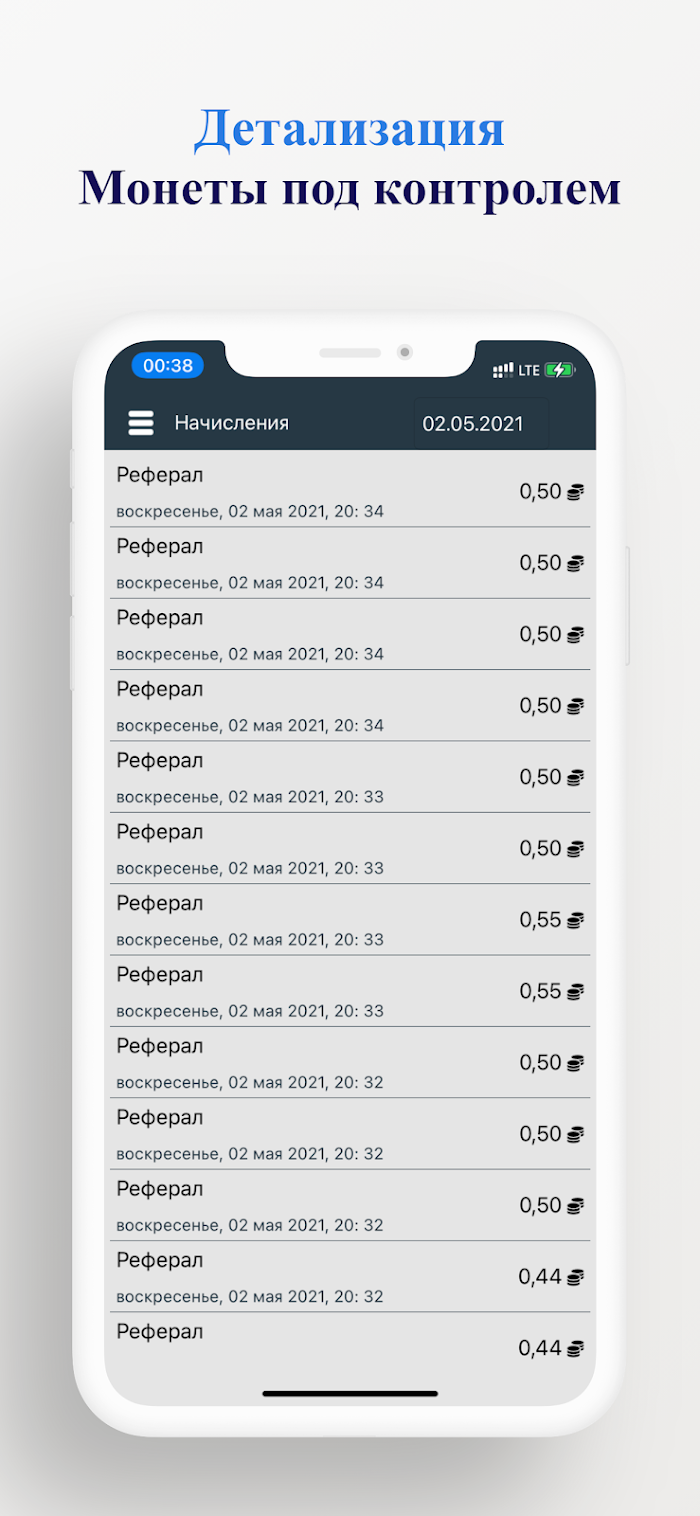The image size is (700, 1516).
Task: Tap the blue 00:38 time pill
Action: (x=168, y=365)
